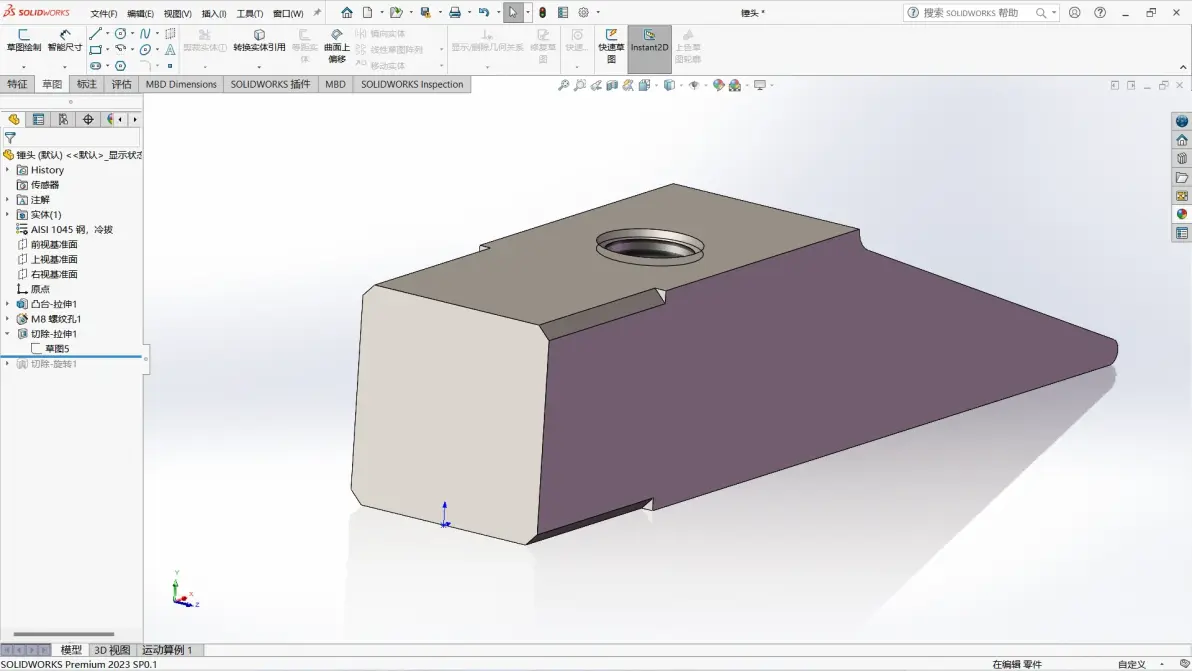The image size is (1192, 671).
Task: Open the 工具(T) menu
Action: pos(249,14)
